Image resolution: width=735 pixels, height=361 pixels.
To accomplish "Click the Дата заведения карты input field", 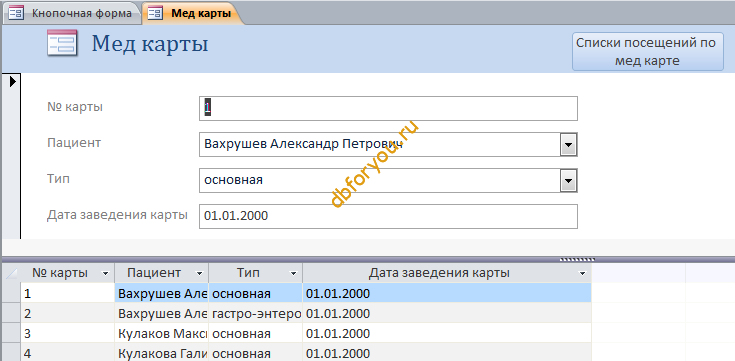I will pyautogui.click(x=388, y=216).
